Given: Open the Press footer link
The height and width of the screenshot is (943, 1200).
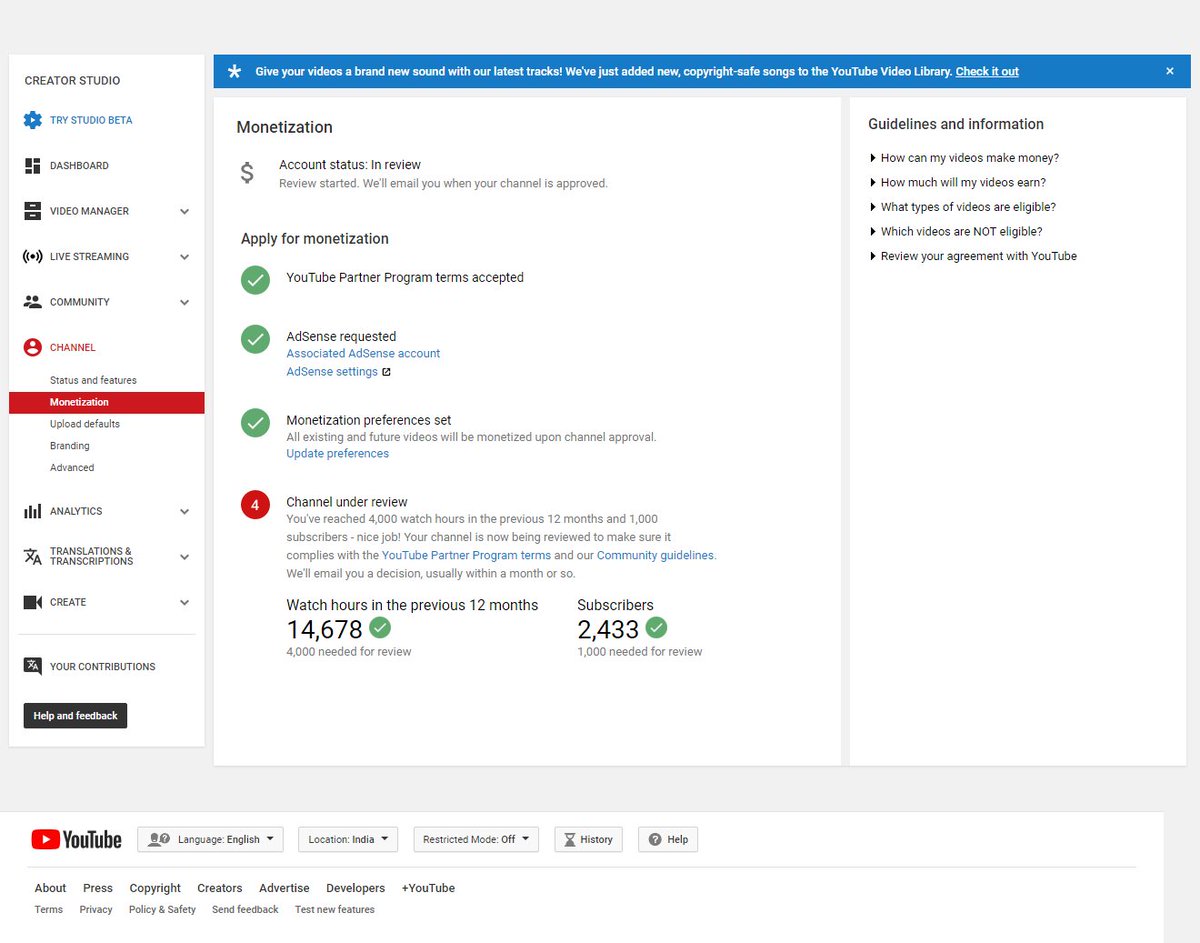Looking at the screenshot, I should (98, 888).
